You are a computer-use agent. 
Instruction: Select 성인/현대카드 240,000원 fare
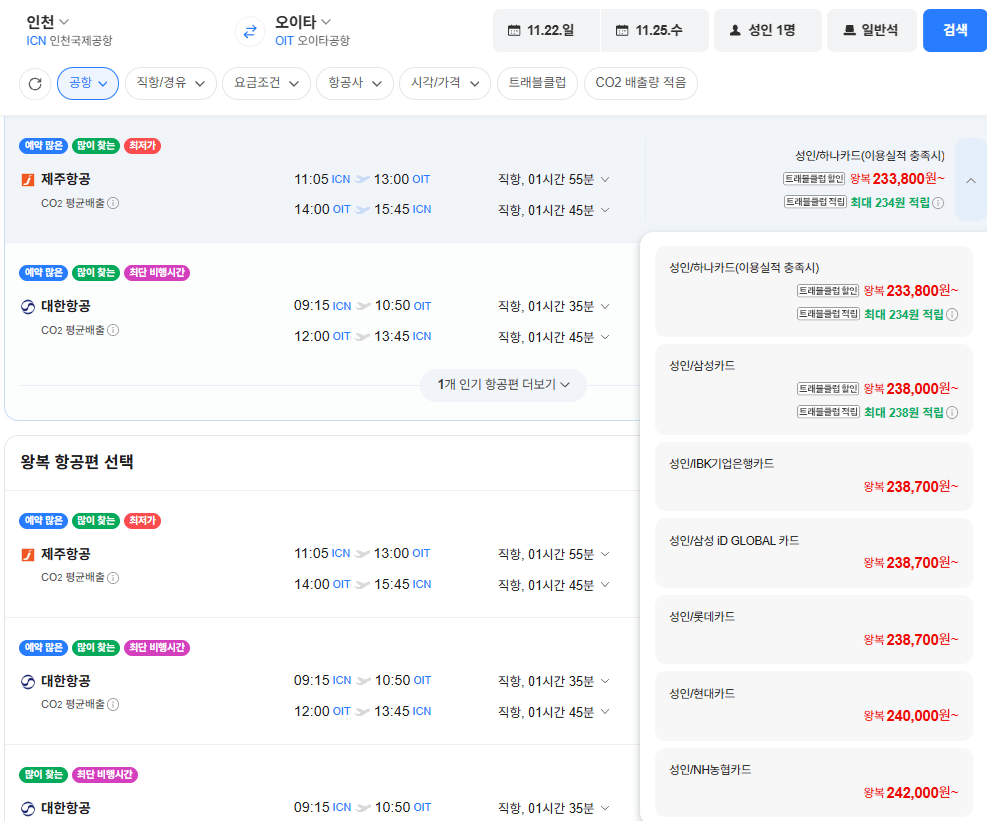click(x=814, y=706)
